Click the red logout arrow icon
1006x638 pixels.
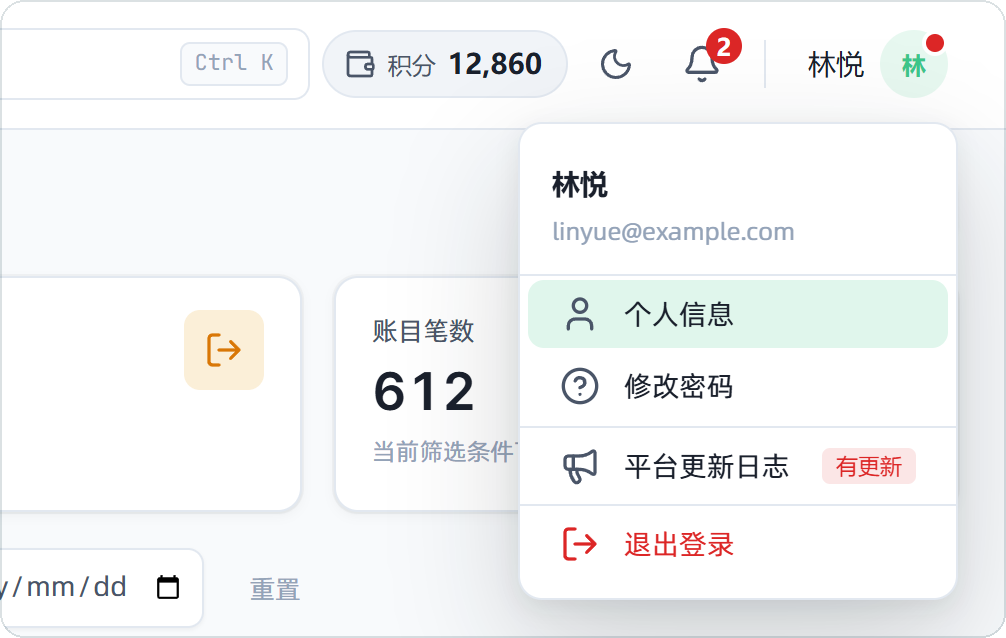click(x=580, y=544)
